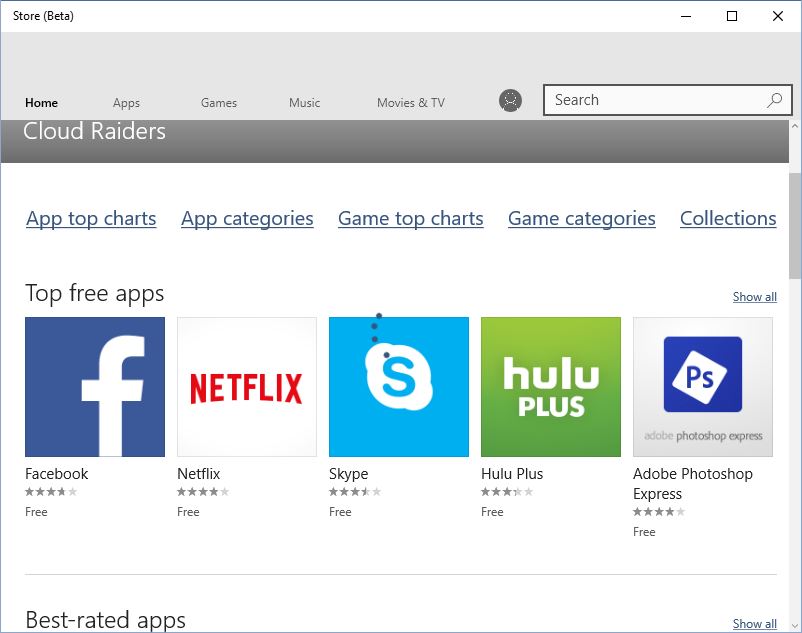Viewport: 802px width, 633px height.
Task: Click the magnifier search icon
Action: pos(774,100)
